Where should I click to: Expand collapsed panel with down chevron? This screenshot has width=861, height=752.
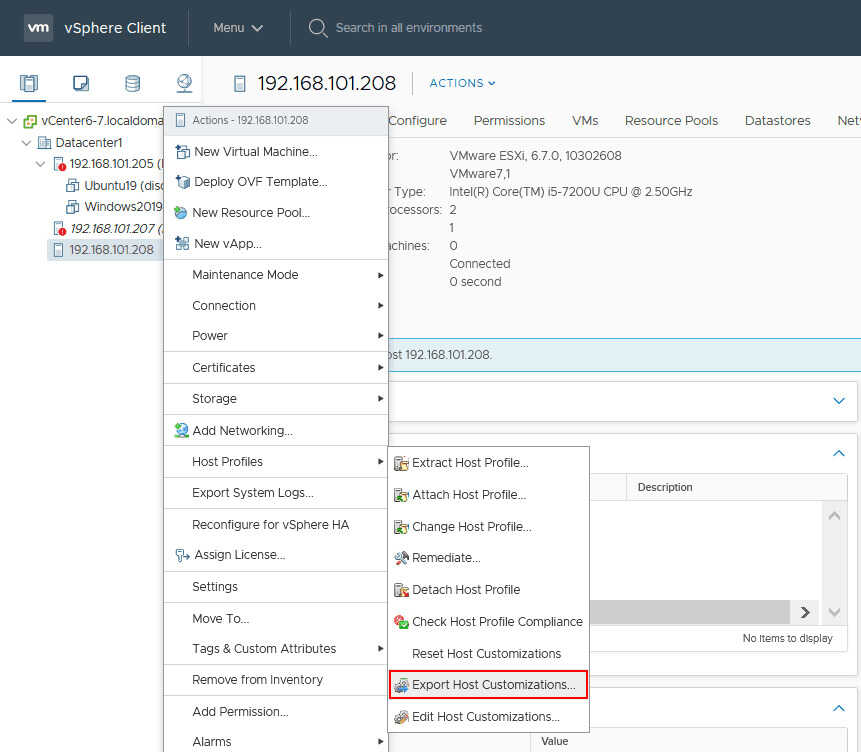838,401
